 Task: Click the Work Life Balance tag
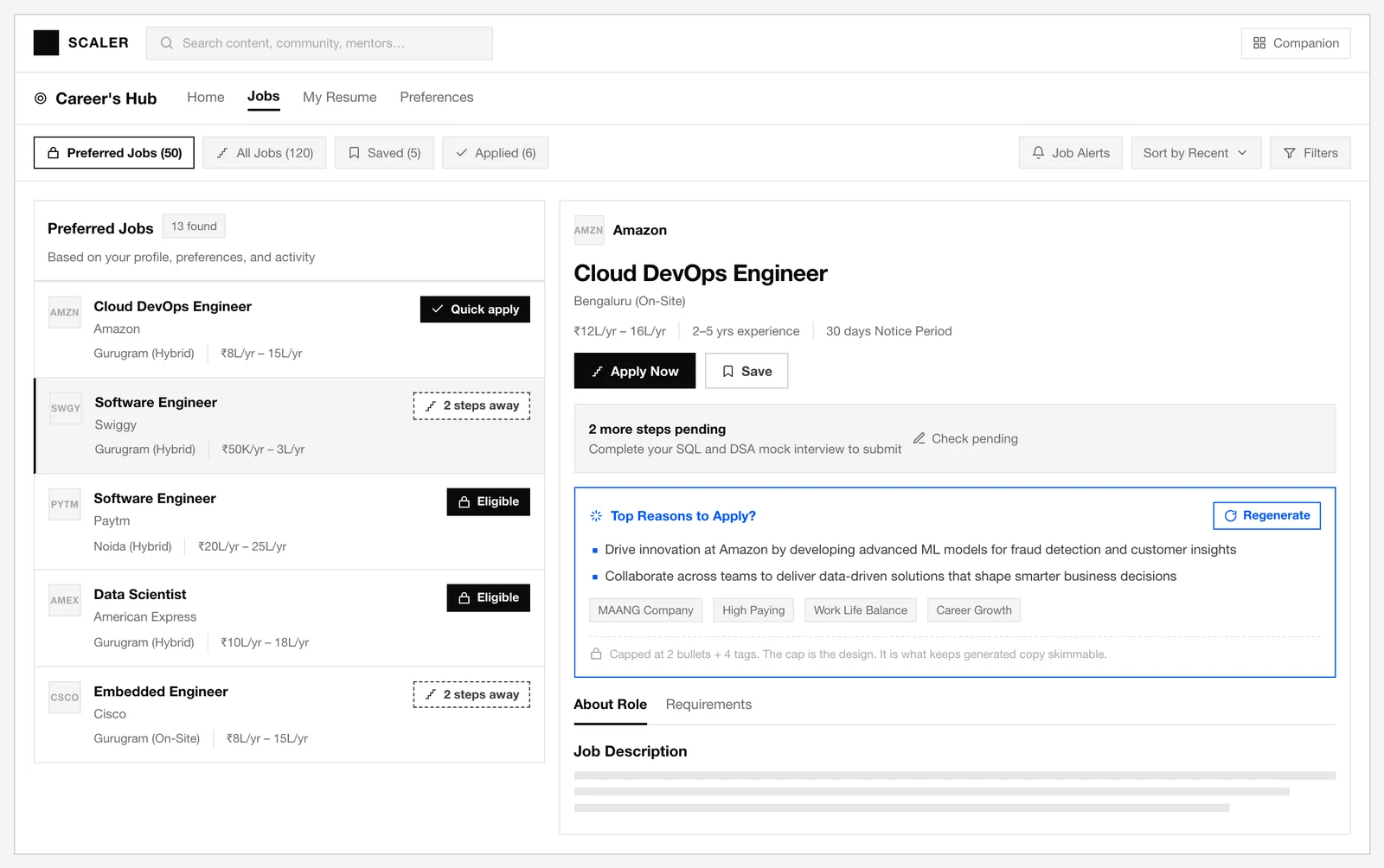pyautogui.click(x=861, y=610)
